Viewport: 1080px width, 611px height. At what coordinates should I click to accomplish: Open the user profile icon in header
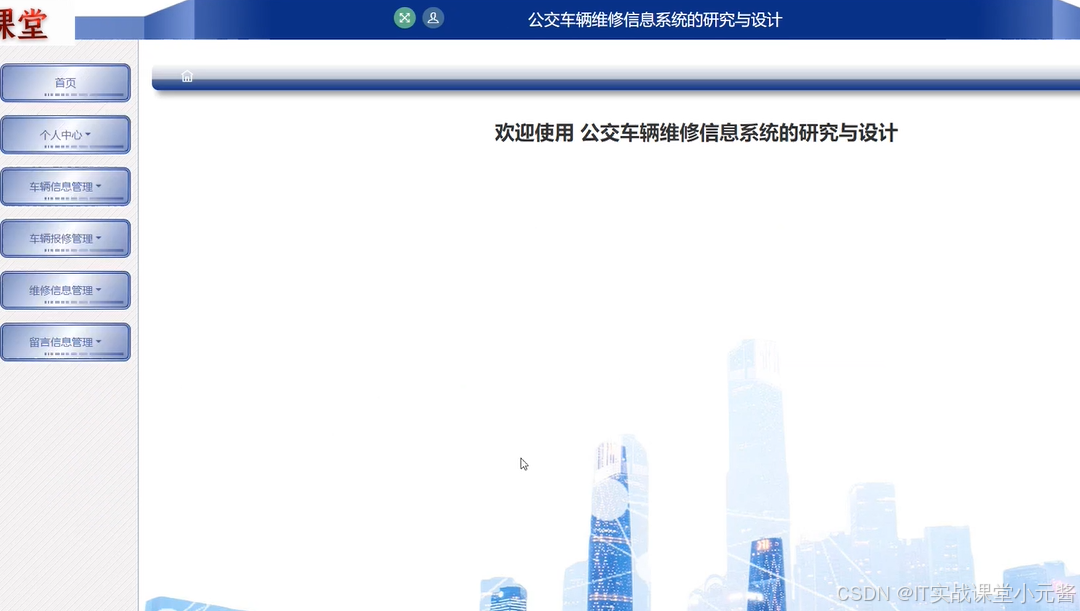tap(433, 18)
